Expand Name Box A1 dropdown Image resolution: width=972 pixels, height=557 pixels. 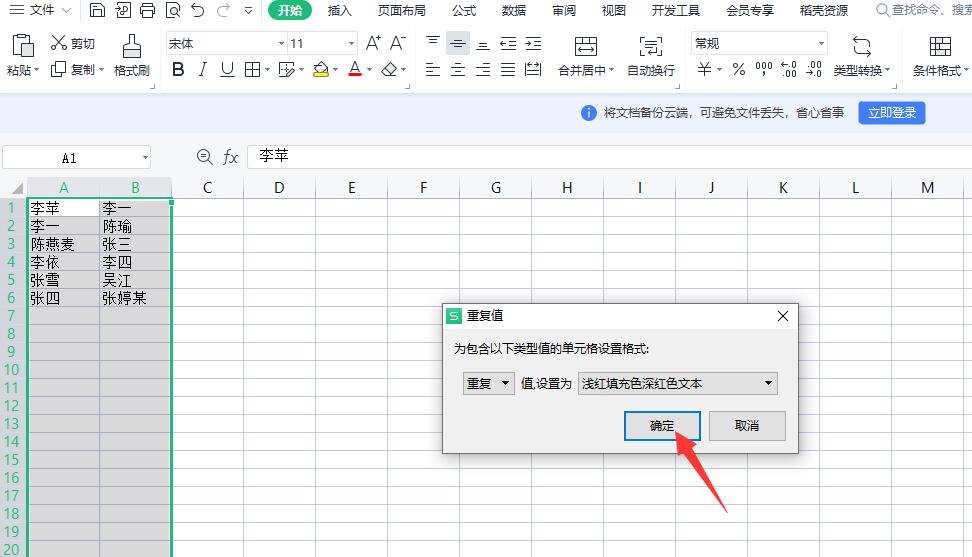coord(145,157)
